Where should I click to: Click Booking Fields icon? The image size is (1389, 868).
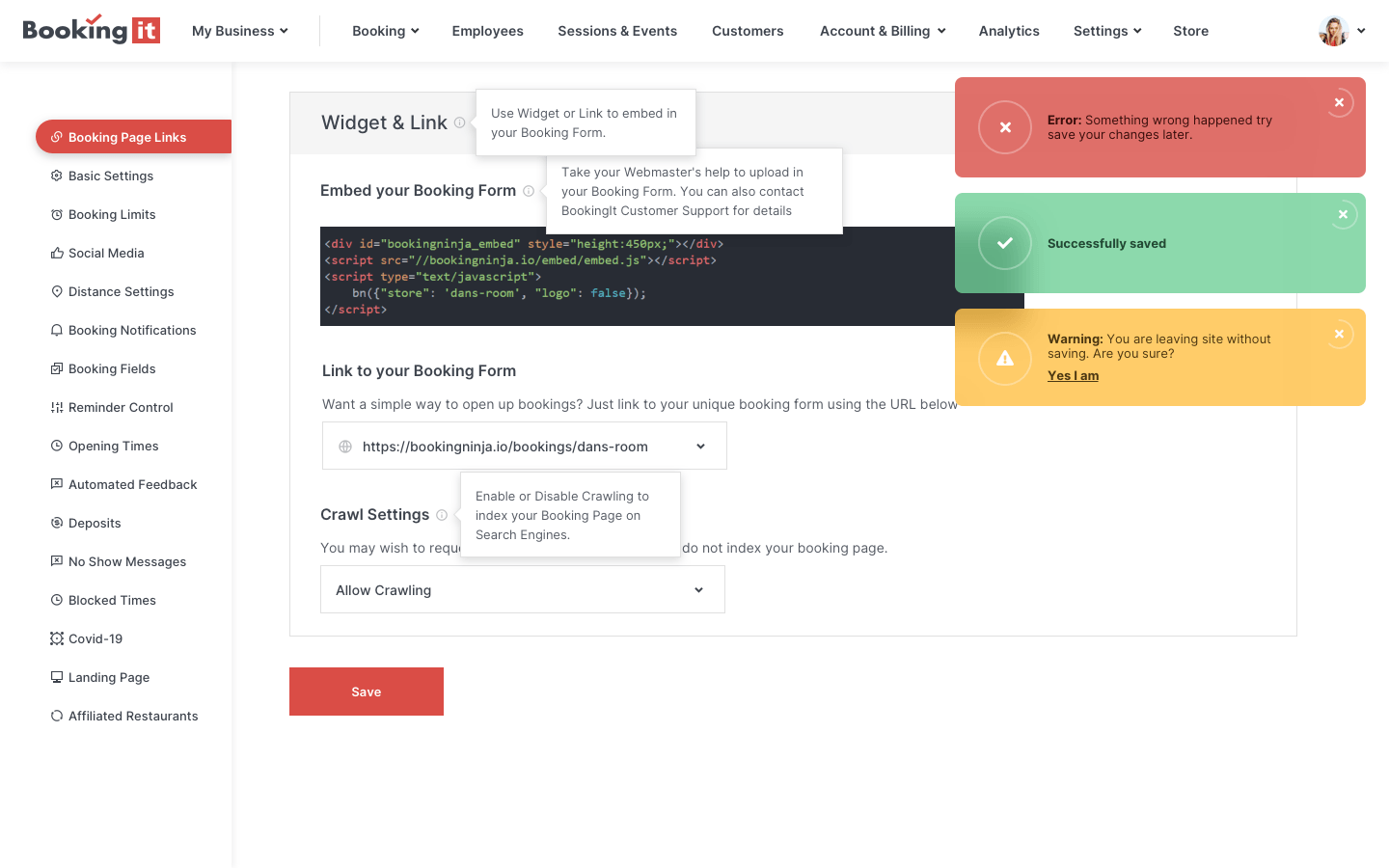coord(57,368)
